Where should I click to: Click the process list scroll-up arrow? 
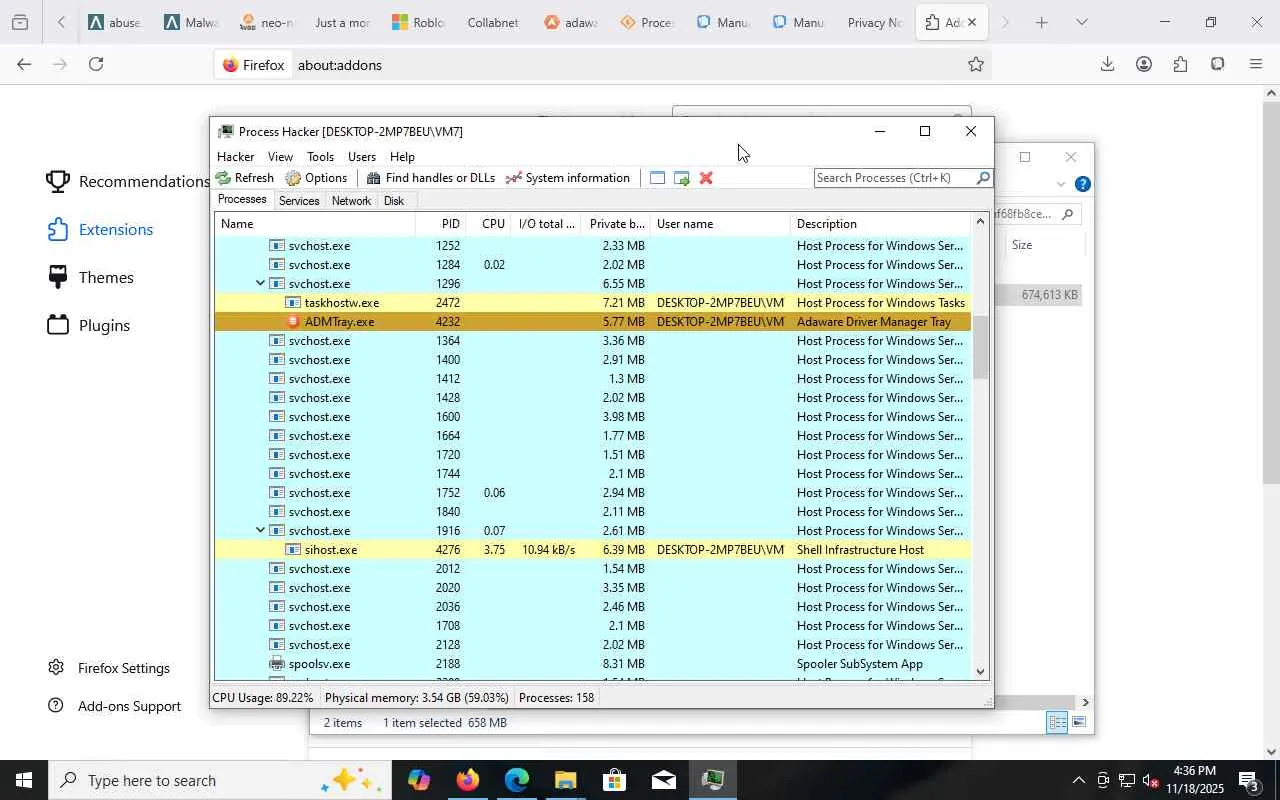(980, 222)
